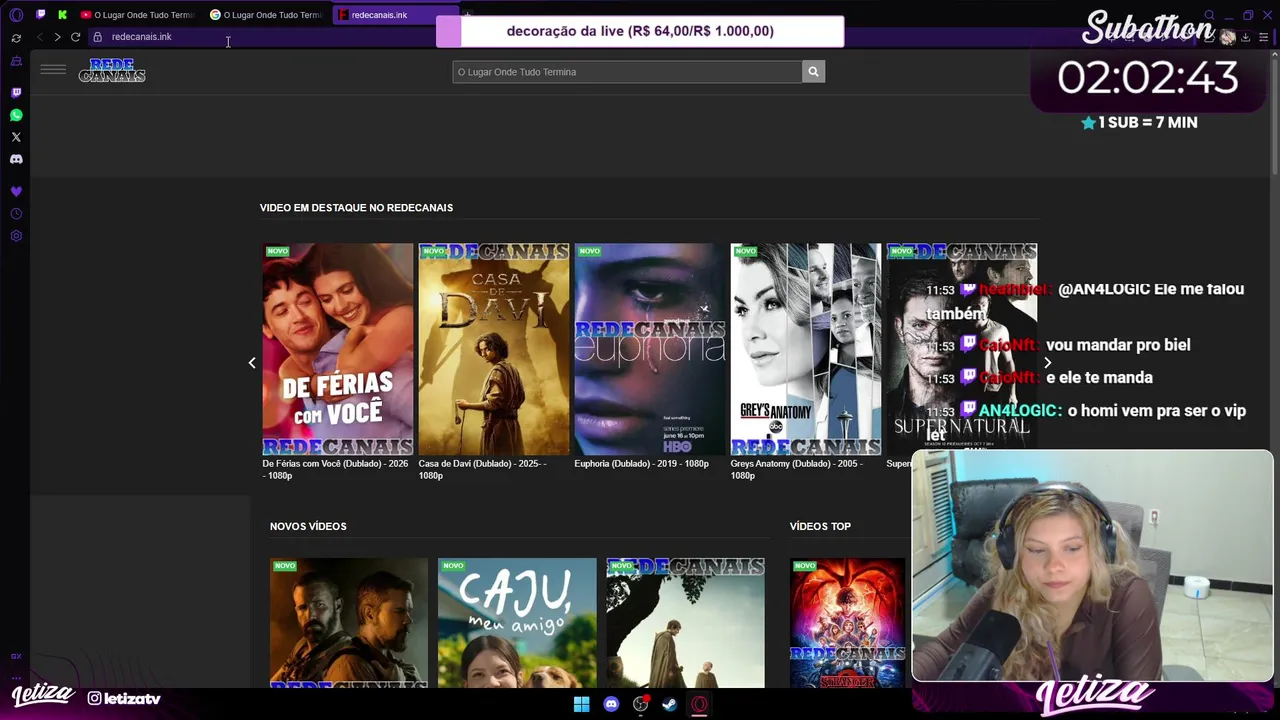This screenshot has height=720, width=1280.
Task: Switch to the YouTube 'O Lugar Onde Tudo Termina' tab
Action: [137, 15]
